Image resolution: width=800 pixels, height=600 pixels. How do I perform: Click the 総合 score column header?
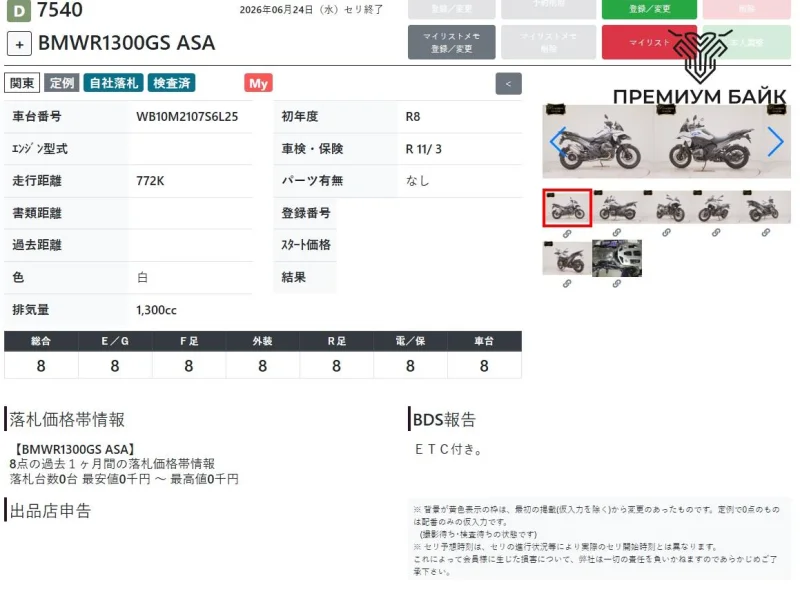(41, 341)
